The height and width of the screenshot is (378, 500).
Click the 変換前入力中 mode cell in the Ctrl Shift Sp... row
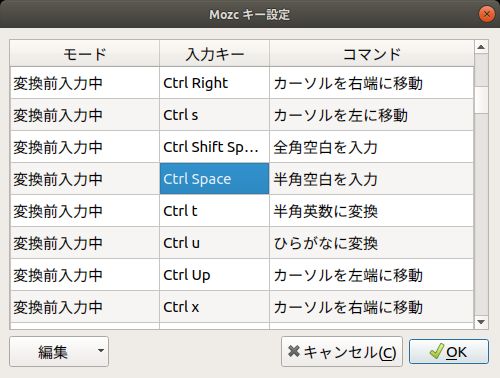pyautogui.click(x=85, y=147)
